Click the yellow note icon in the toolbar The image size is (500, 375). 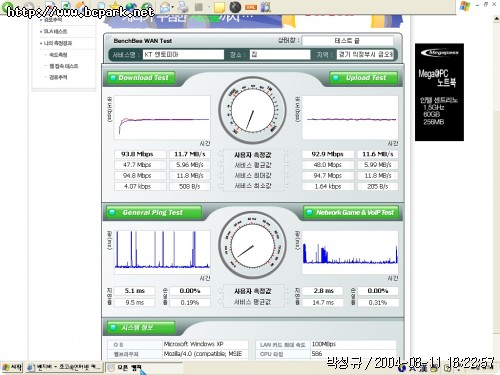click(x=219, y=7)
